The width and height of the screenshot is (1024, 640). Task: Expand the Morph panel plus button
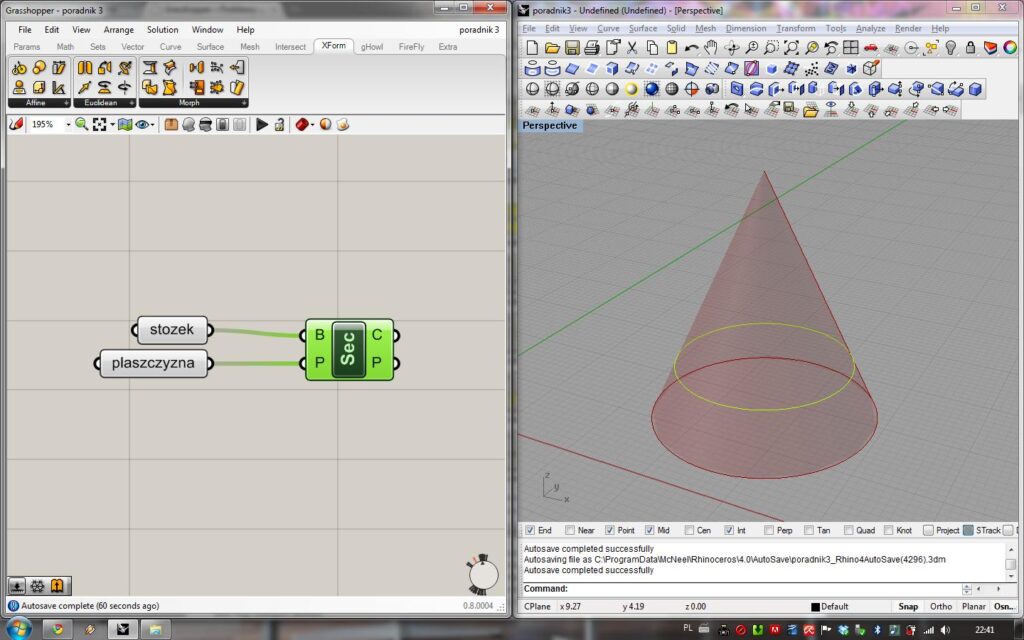coord(244,103)
